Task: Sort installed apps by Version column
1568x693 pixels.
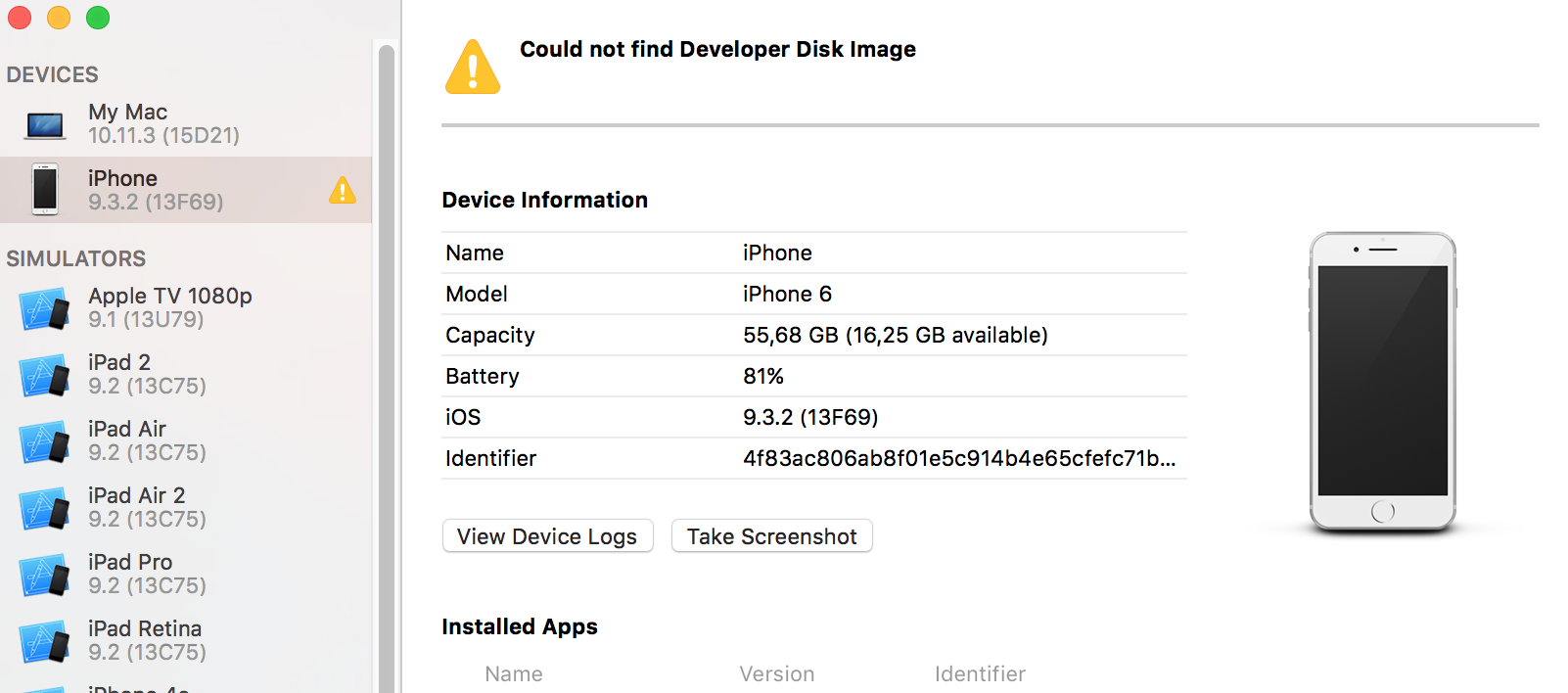Action: [x=777, y=673]
